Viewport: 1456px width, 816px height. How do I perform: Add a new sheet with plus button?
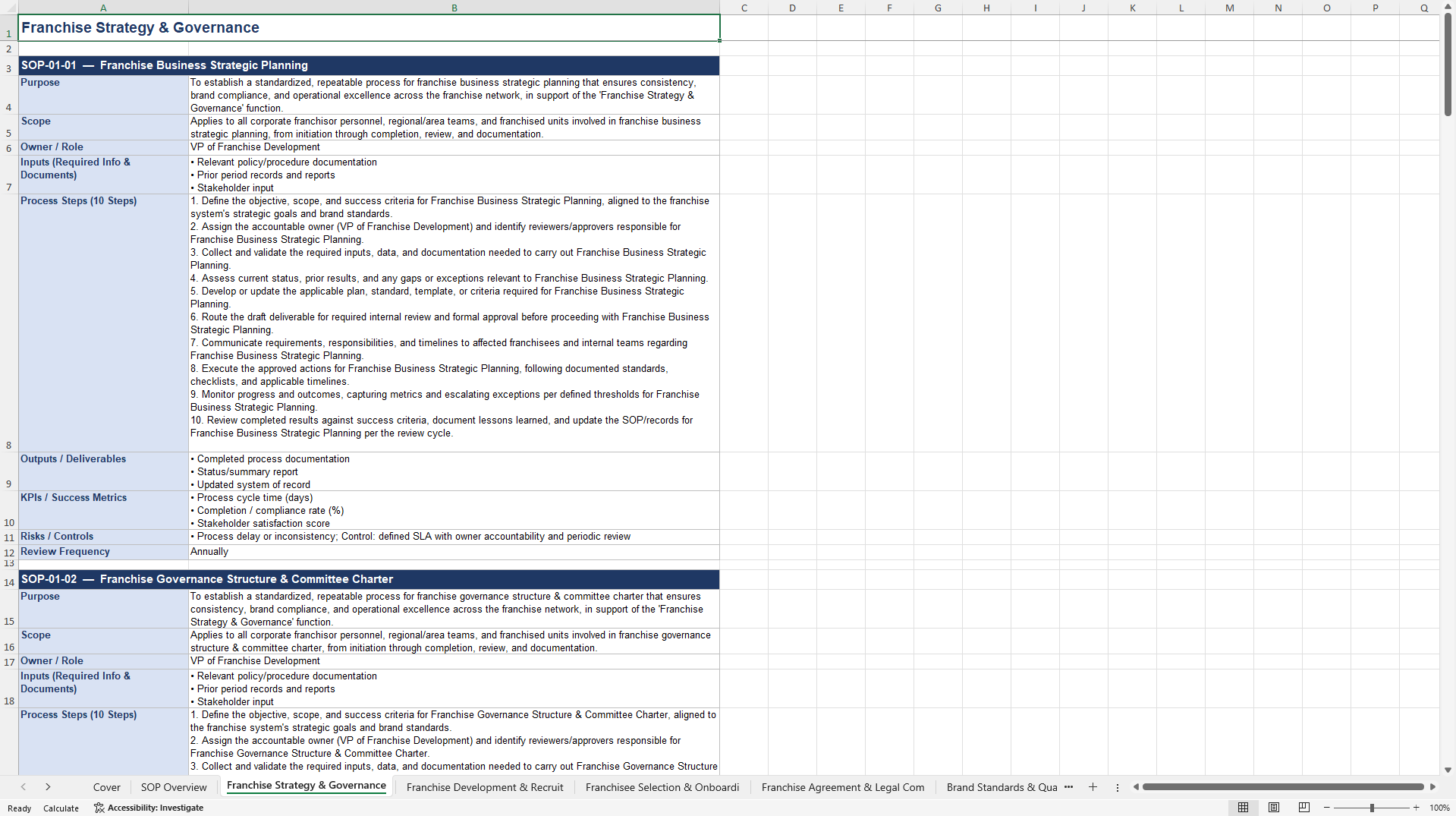pyautogui.click(x=1093, y=787)
